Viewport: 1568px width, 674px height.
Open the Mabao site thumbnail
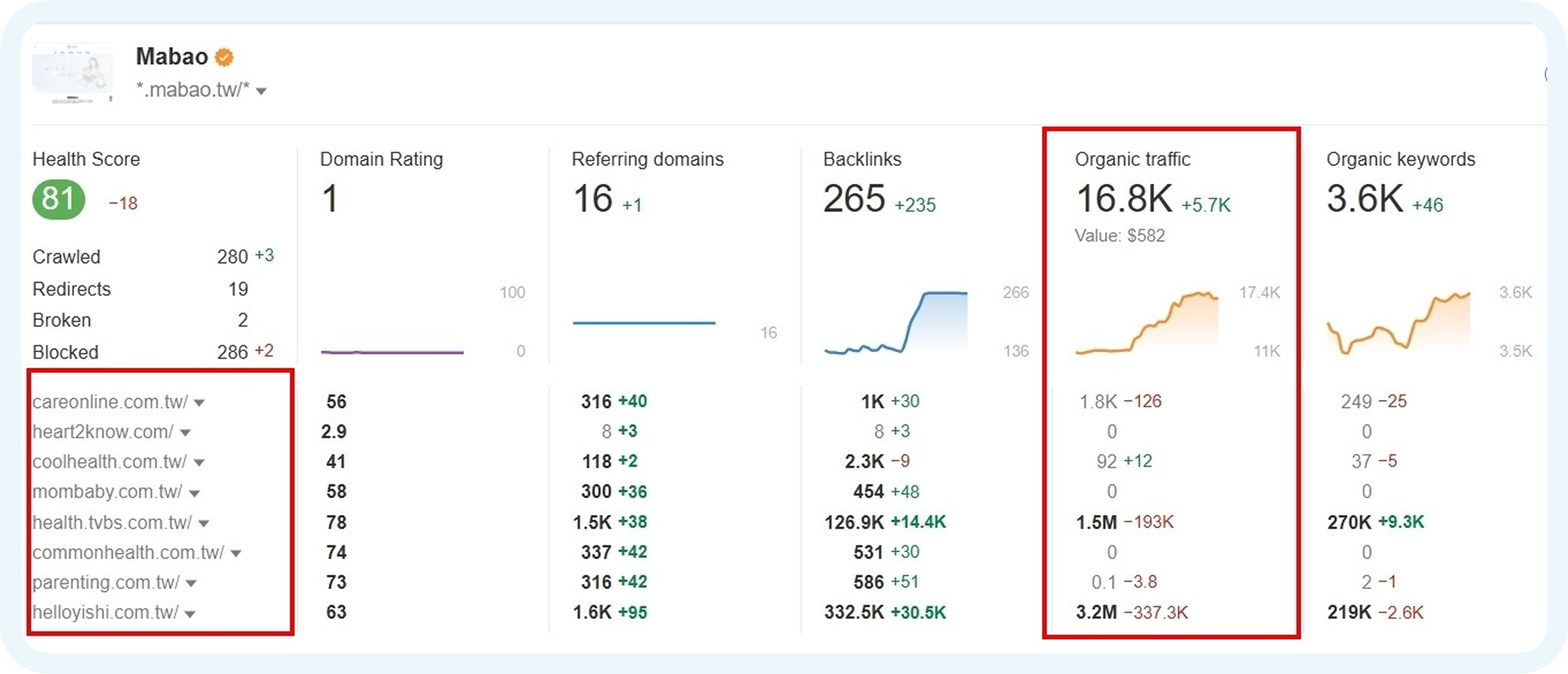[x=72, y=73]
